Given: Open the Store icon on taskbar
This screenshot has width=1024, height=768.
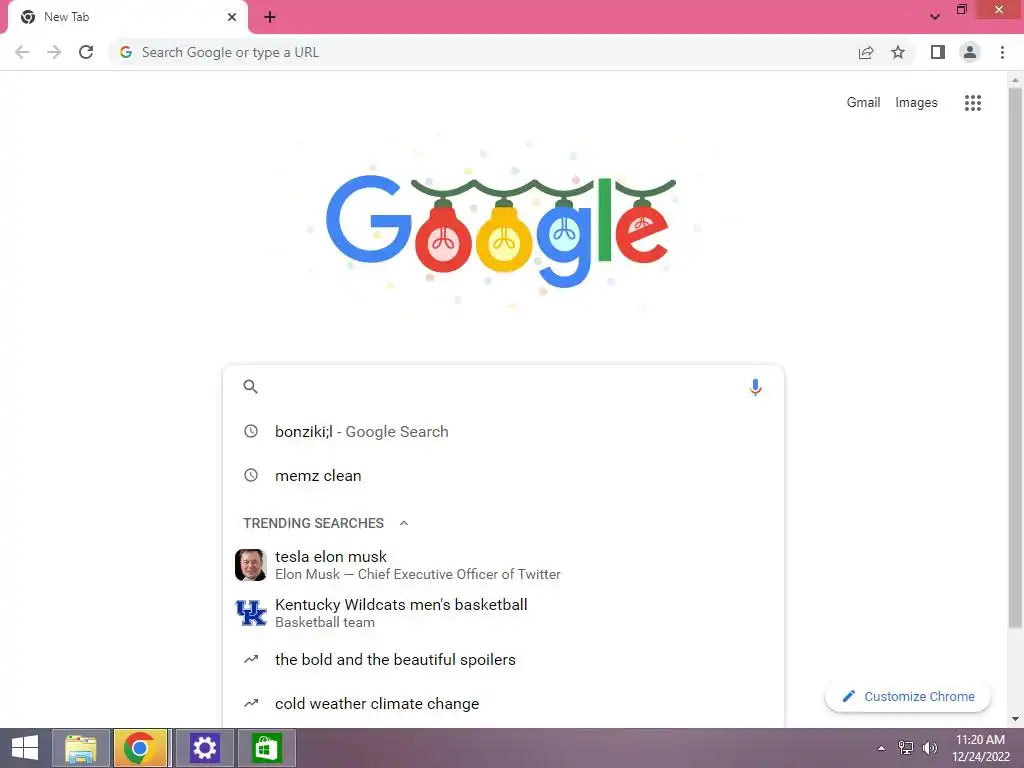Looking at the screenshot, I should coord(266,748).
